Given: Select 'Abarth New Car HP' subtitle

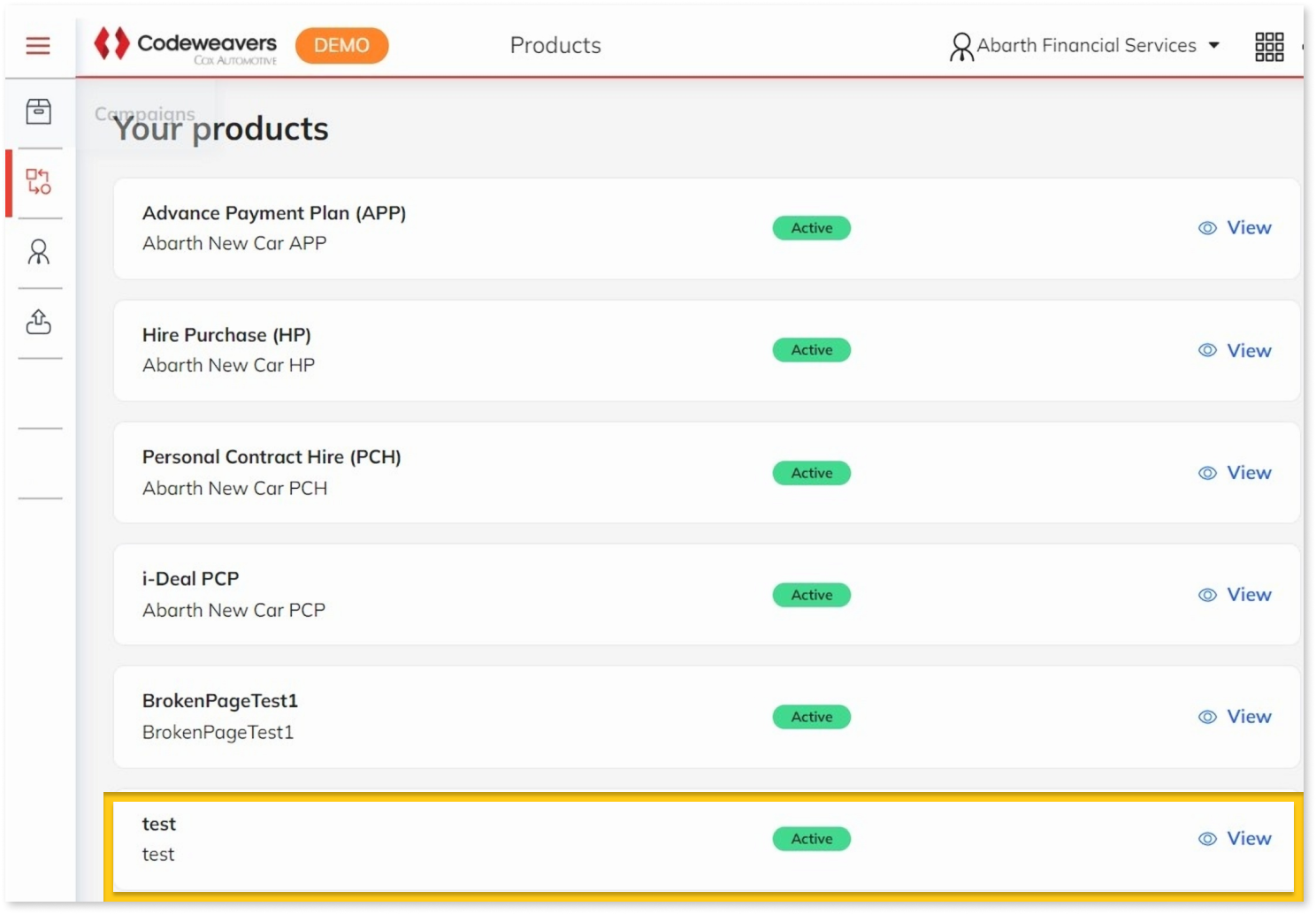Looking at the screenshot, I should click(x=228, y=365).
